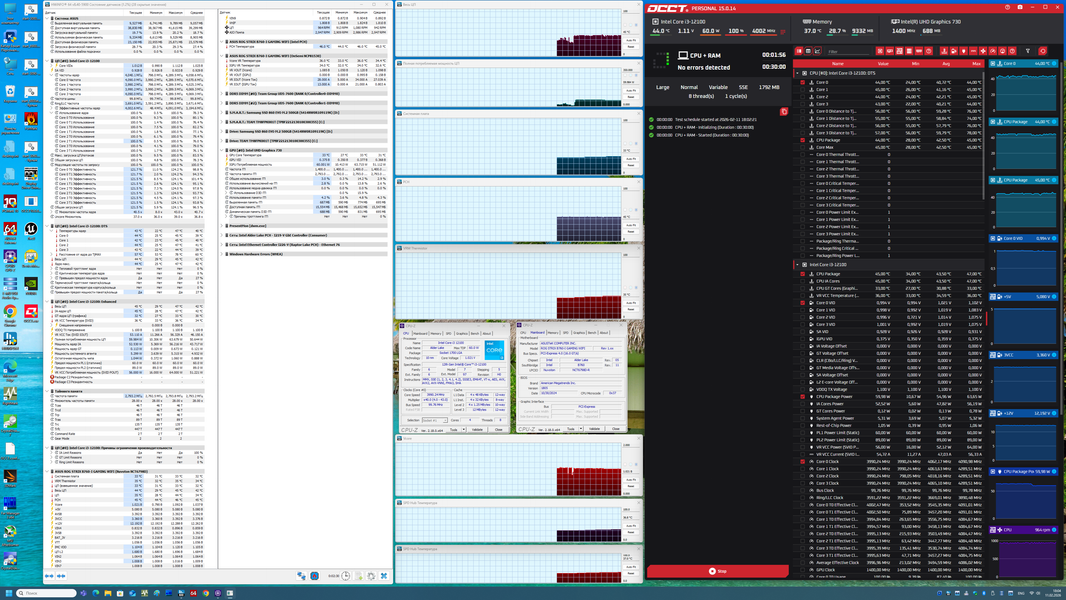Click the Value column header in OCCT
The width and height of the screenshot is (1066, 600).
coord(882,64)
